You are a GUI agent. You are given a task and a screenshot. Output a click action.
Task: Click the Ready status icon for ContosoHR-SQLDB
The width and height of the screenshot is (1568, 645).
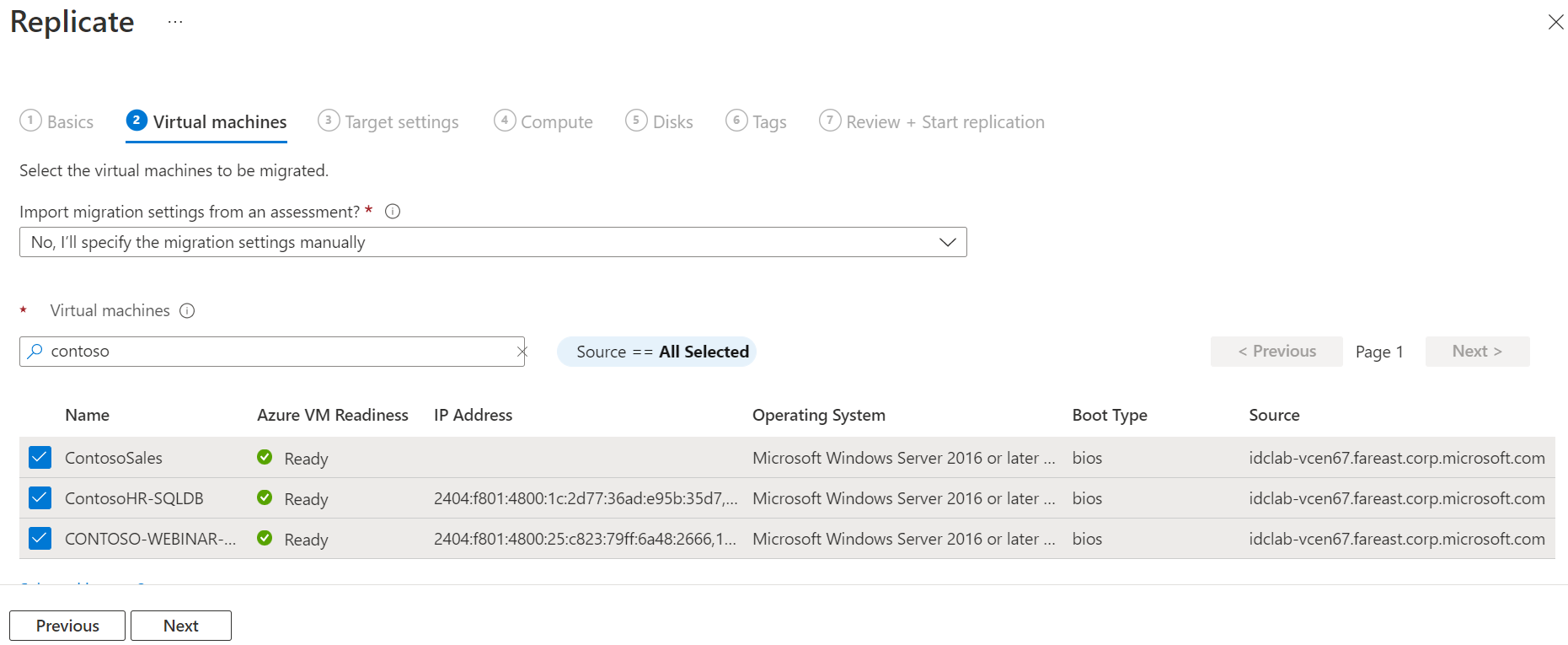click(x=265, y=497)
